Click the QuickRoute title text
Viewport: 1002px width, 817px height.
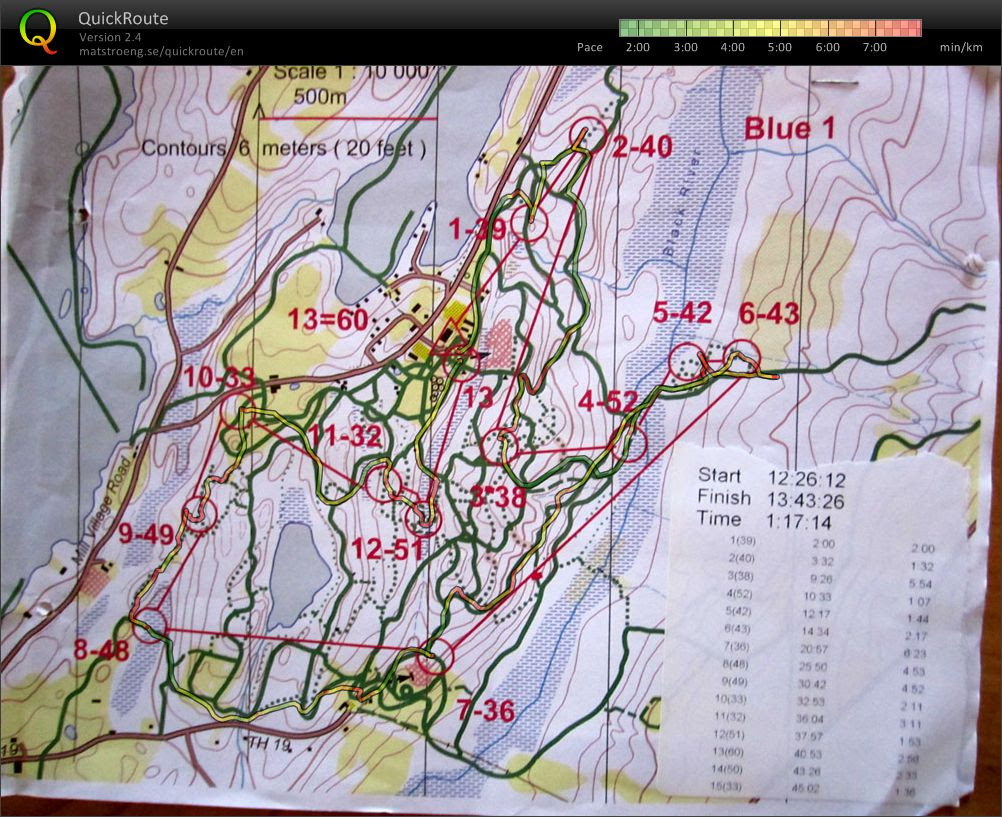[x=123, y=18]
